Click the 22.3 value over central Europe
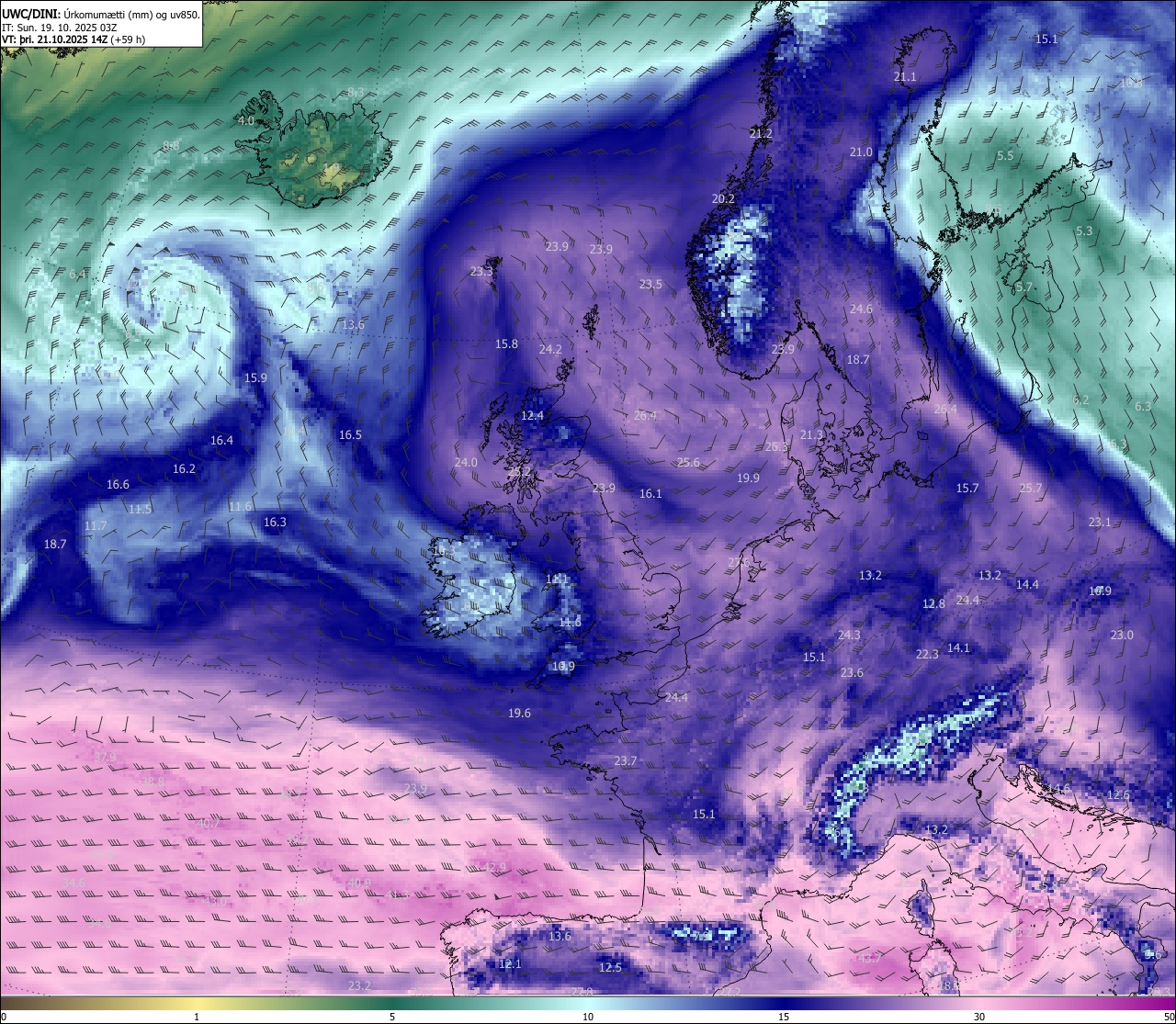The image size is (1176, 1024). click(x=927, y=655)
